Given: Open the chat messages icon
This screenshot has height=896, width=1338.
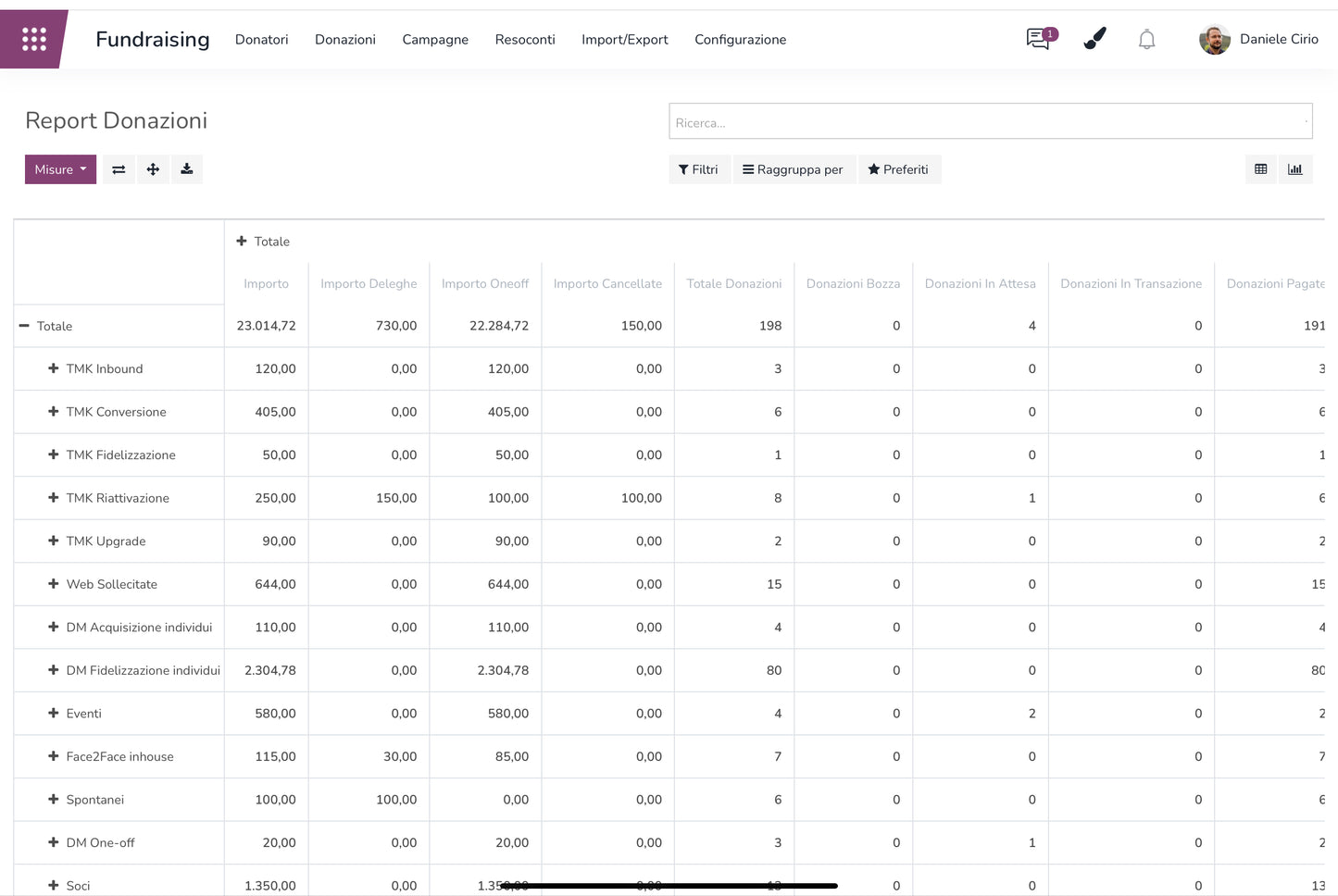Looking at the screenshot, I should (1039, 39).
